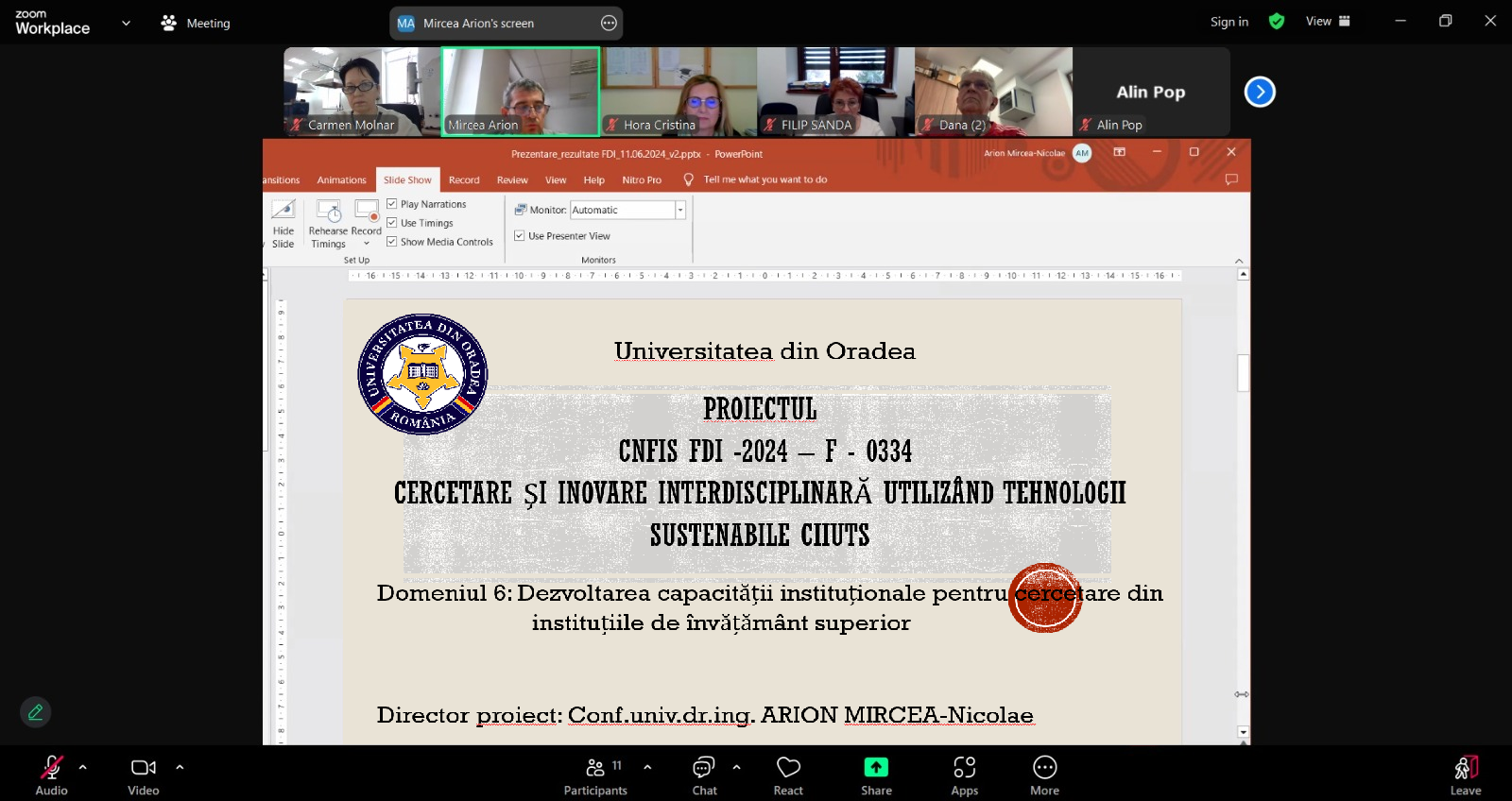Expand the Monitor Automatic dropdown

tap(679, 211)
